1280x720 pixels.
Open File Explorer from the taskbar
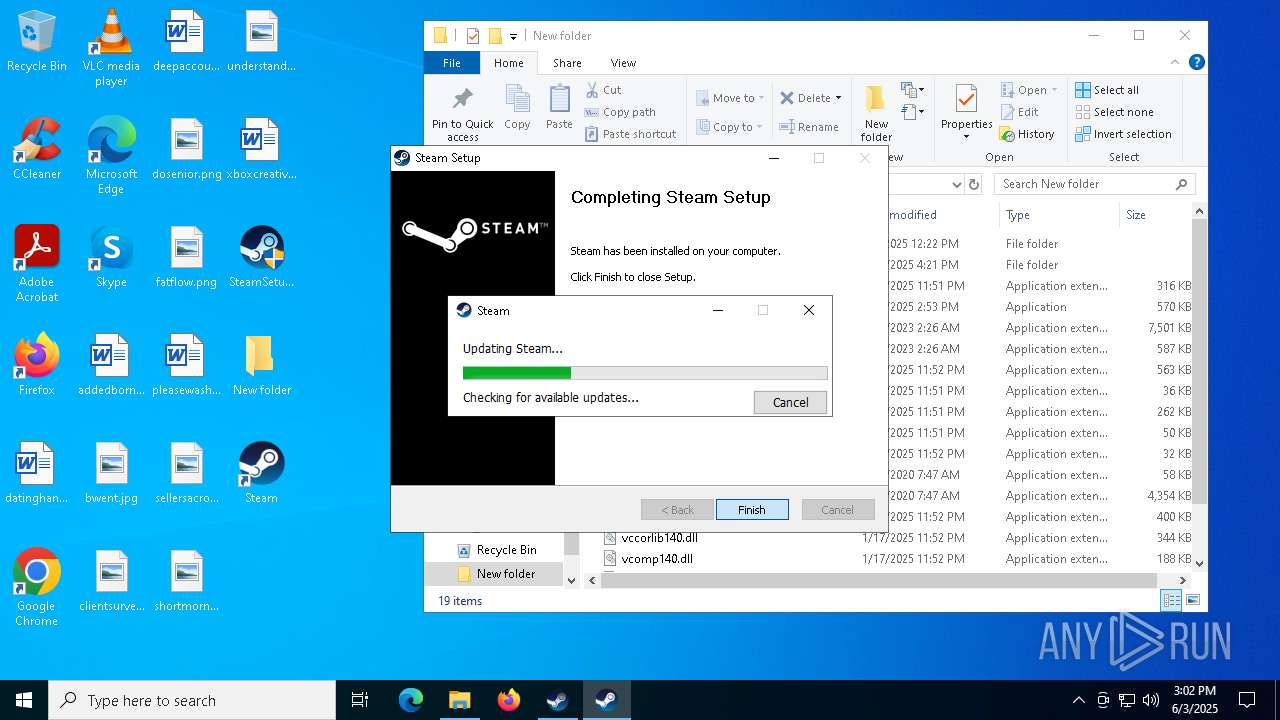[459, 700]
